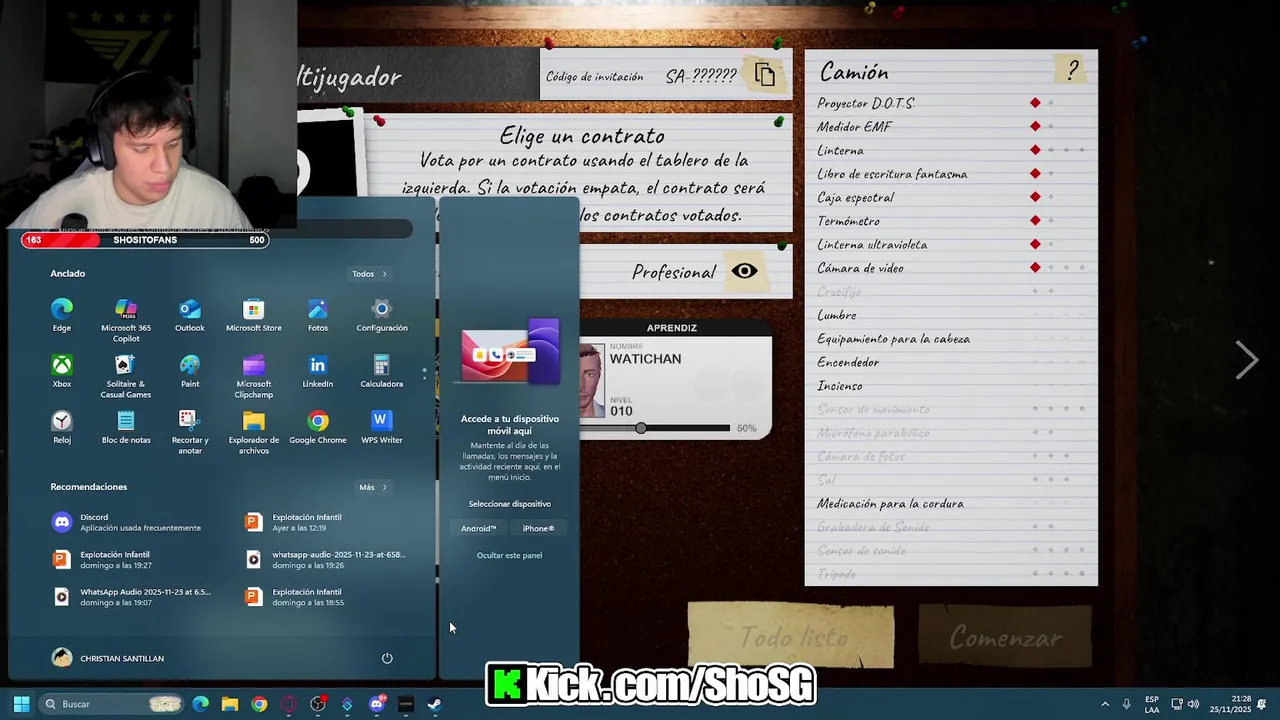Toggle Libro de escritura fantasma marker
The height and width of the screenshot is (720, 1280).
pos(1035,173)
